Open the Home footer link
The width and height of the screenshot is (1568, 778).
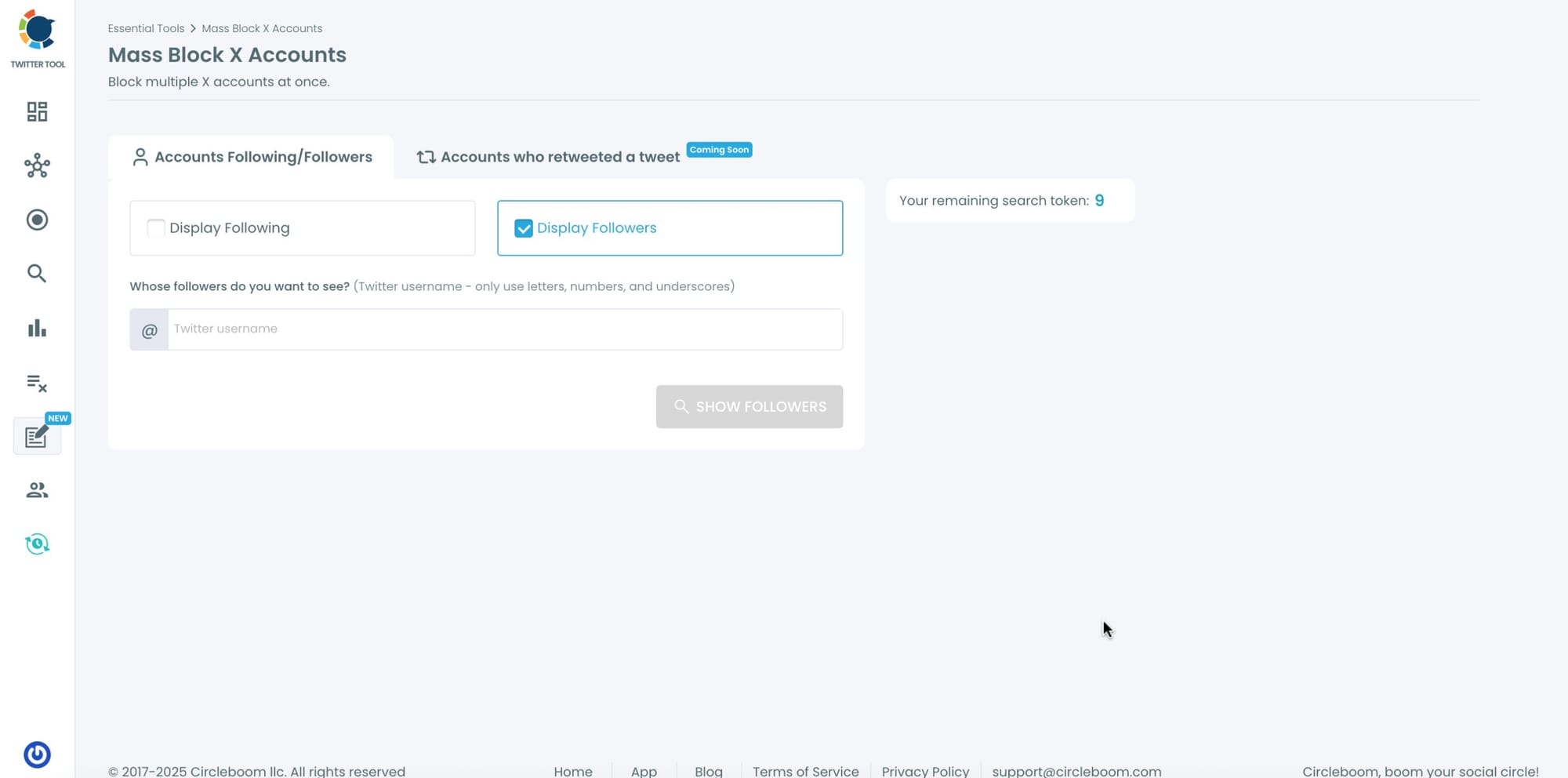point(573,771)
